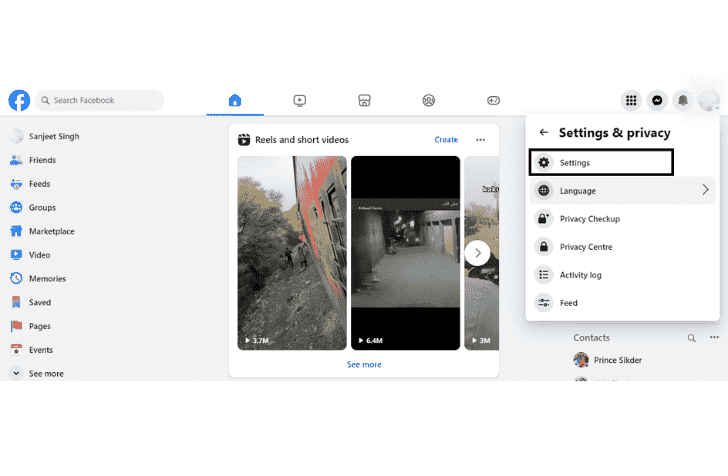Open the account profile picture menu
This screenshot has width=728, height=476.
(709, 100)
